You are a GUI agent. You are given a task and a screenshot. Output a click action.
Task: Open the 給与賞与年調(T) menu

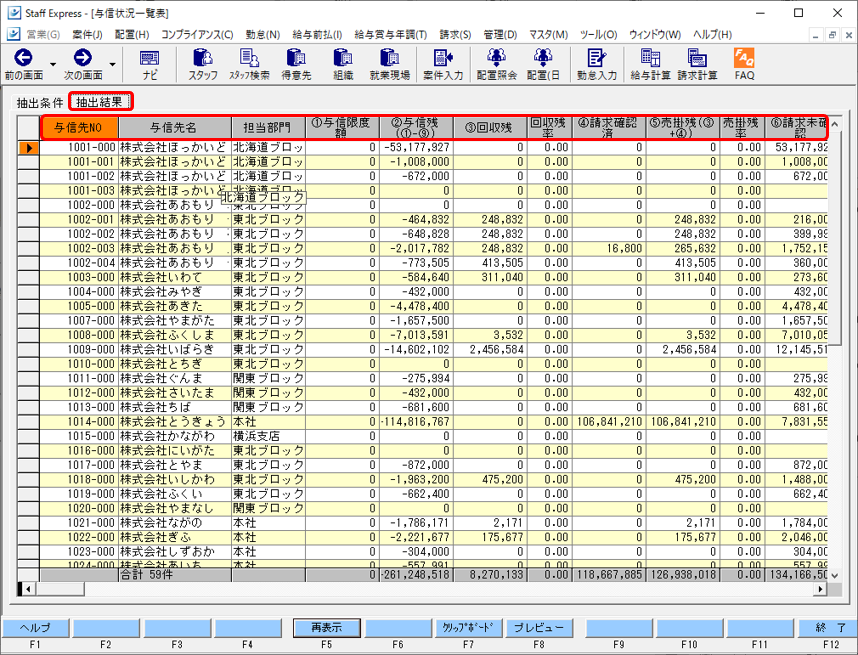coord(391,34)
